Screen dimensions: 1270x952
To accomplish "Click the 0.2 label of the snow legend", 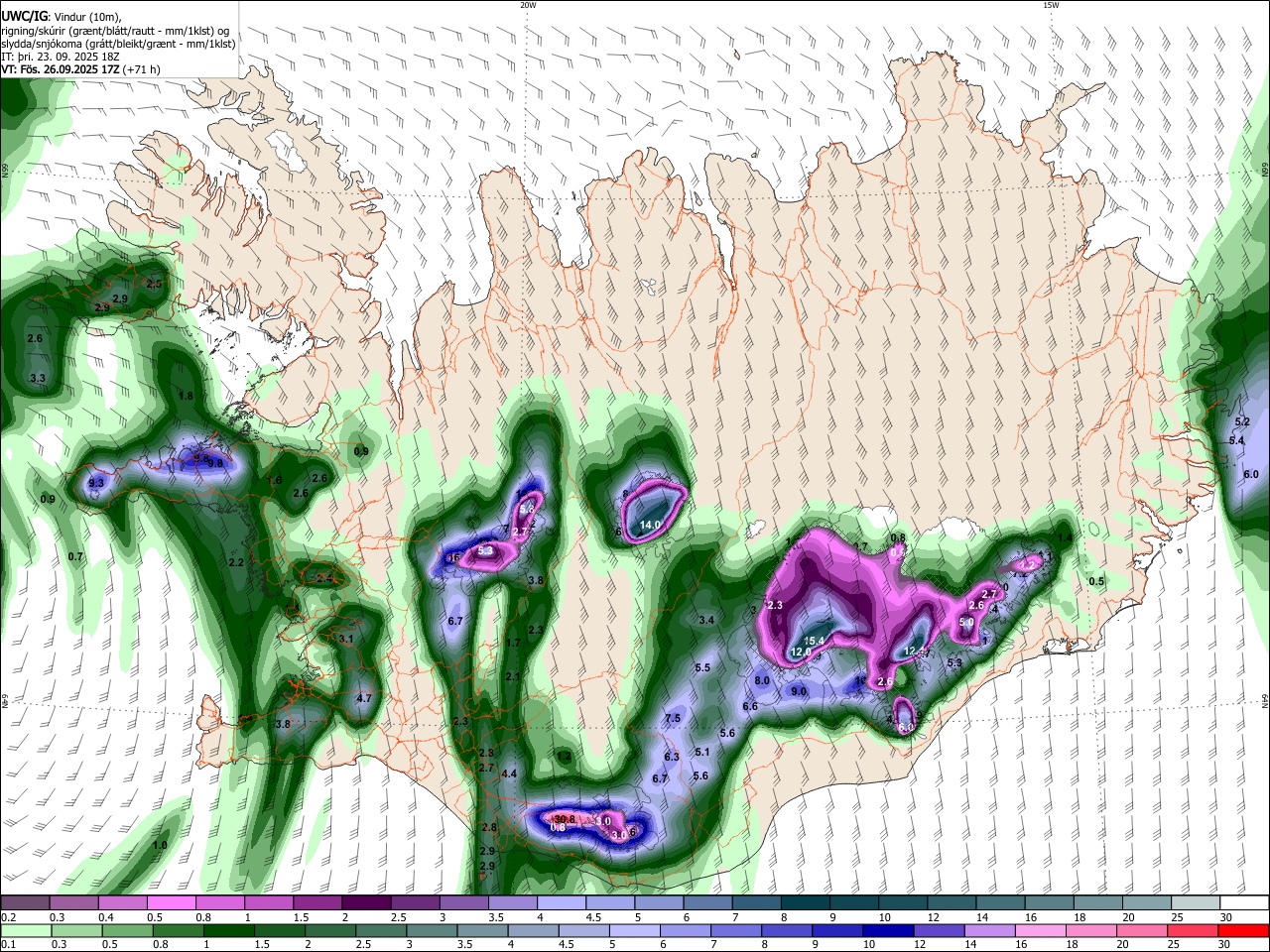I will pyautogui.click(x=8, y=916).
